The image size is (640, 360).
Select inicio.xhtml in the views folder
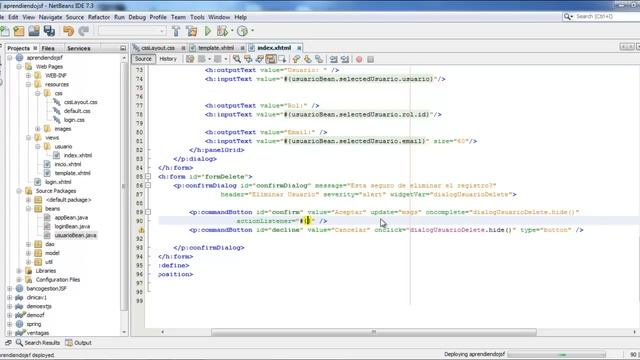68,164
